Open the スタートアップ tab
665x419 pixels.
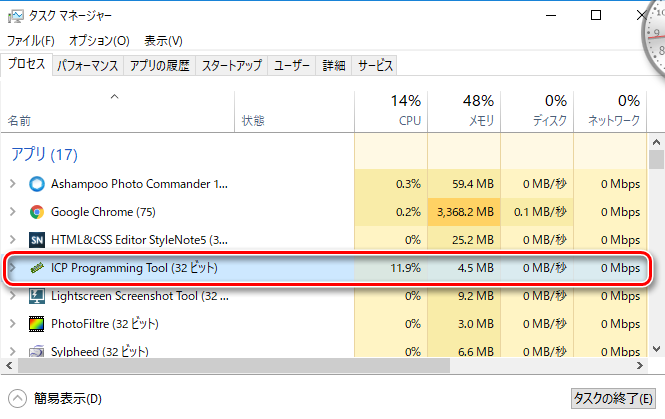click(x=231, y=66)
